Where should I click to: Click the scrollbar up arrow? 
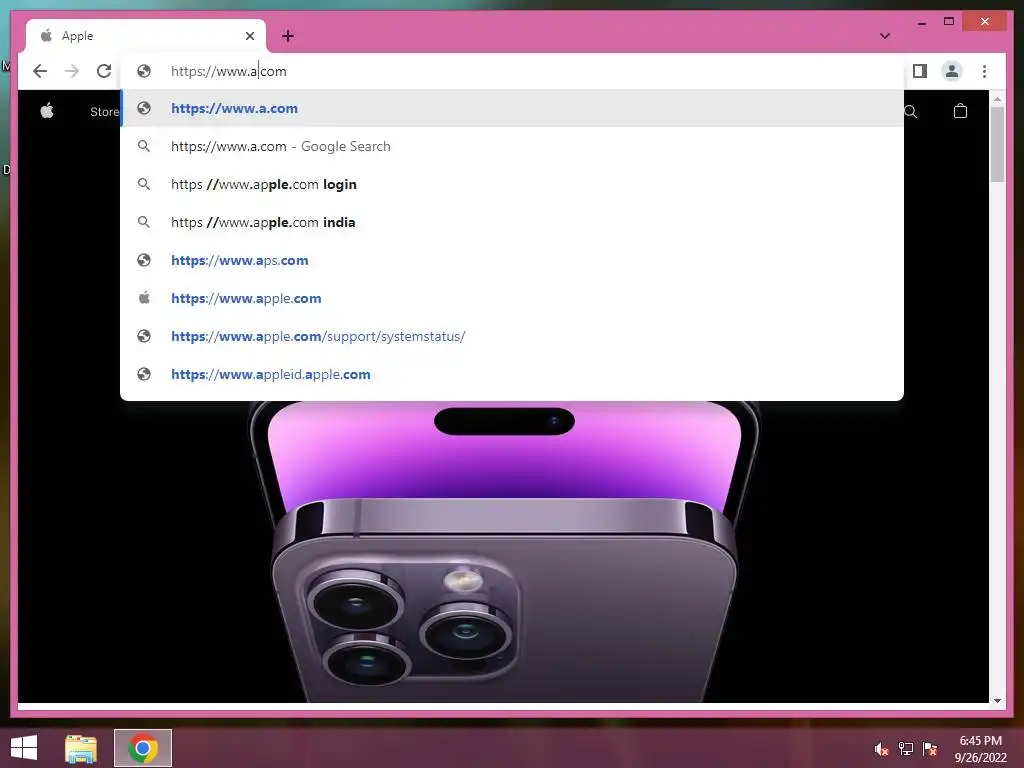[997, 99]
